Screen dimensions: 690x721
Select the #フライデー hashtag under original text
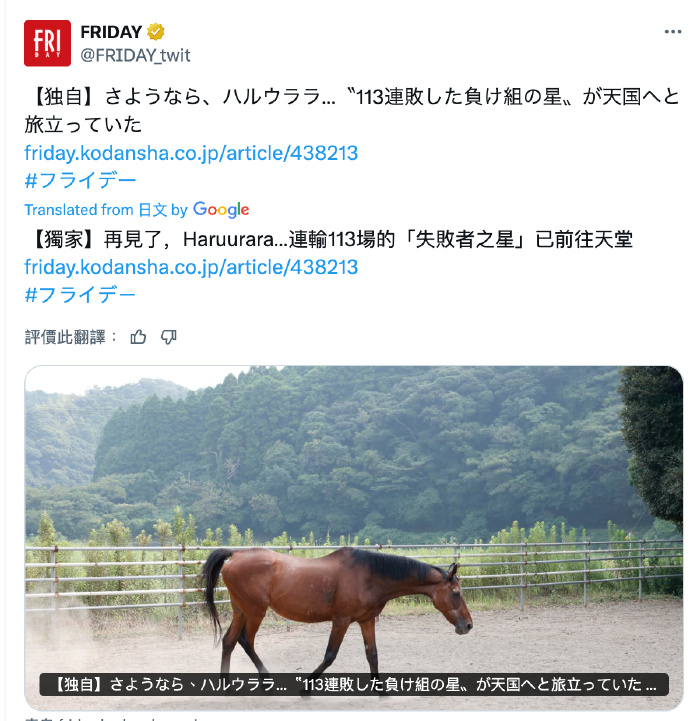click(x=80, y=180)
